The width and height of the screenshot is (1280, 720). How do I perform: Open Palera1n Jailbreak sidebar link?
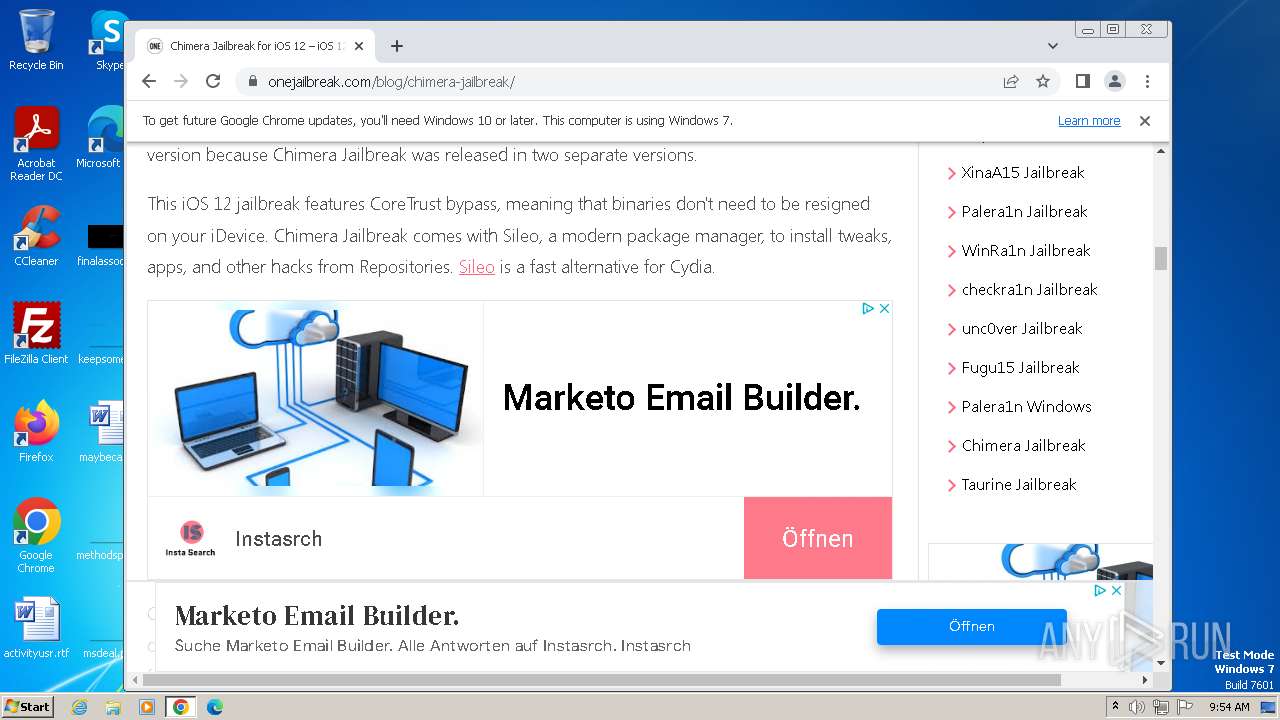1024,212
